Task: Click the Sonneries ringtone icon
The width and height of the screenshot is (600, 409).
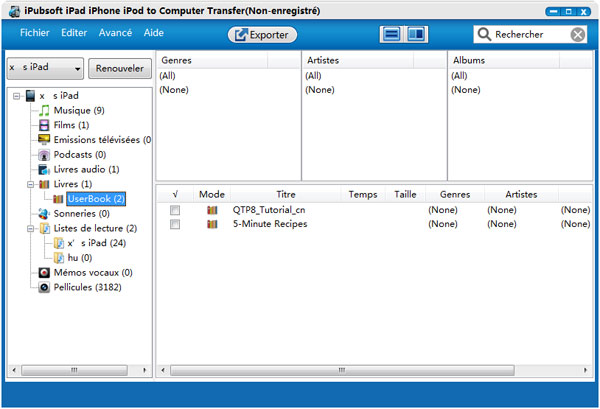Action: (x=44, y=214)
